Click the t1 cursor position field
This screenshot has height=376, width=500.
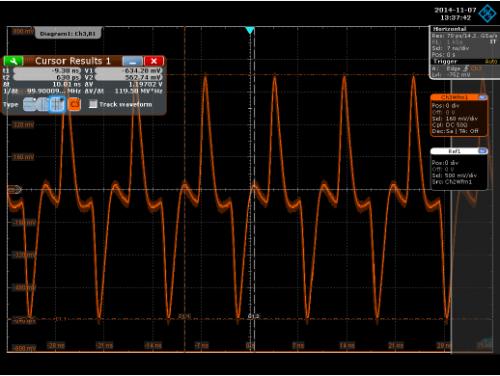[47, 71]
